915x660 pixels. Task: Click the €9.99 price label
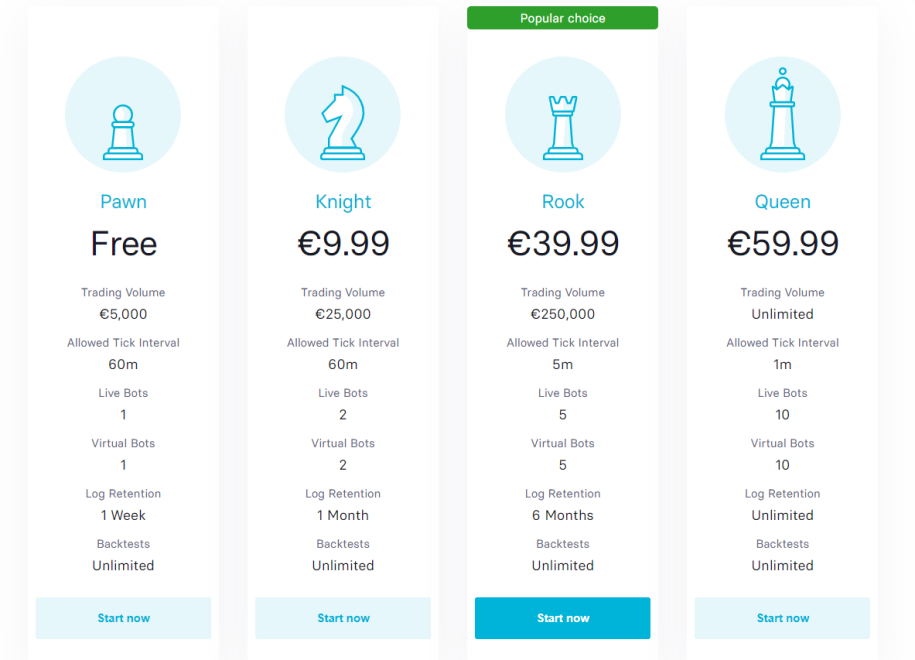click(x=343, y=244)
